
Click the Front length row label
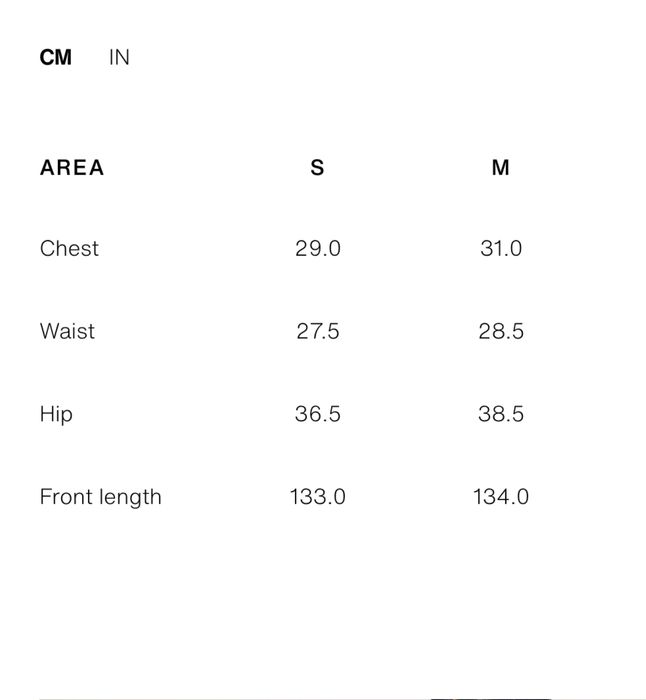pyautogui.click(x=100, y=497)
